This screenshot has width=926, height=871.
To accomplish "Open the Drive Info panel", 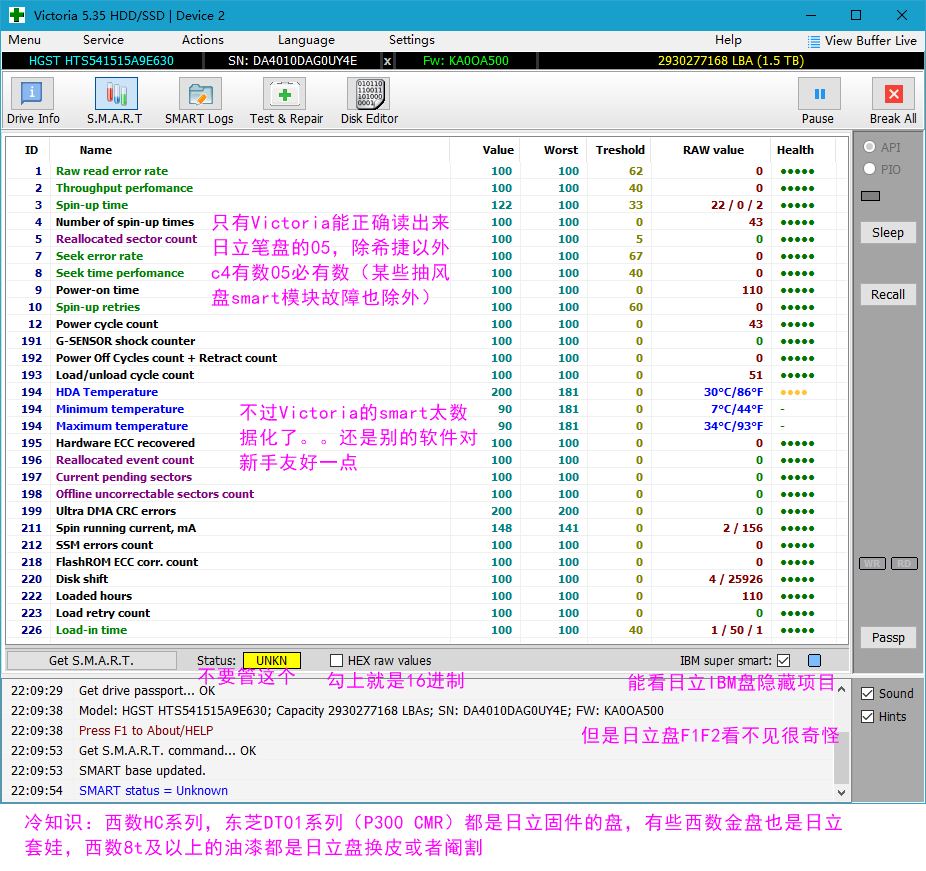I will [x=32, y=101].
